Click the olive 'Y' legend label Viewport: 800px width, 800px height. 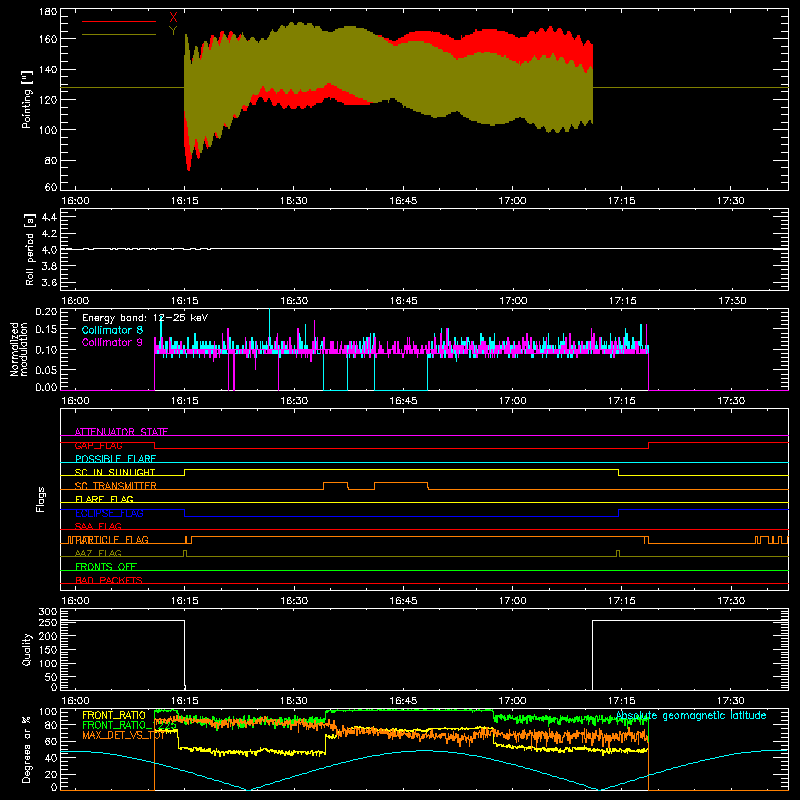click(173, 31)
